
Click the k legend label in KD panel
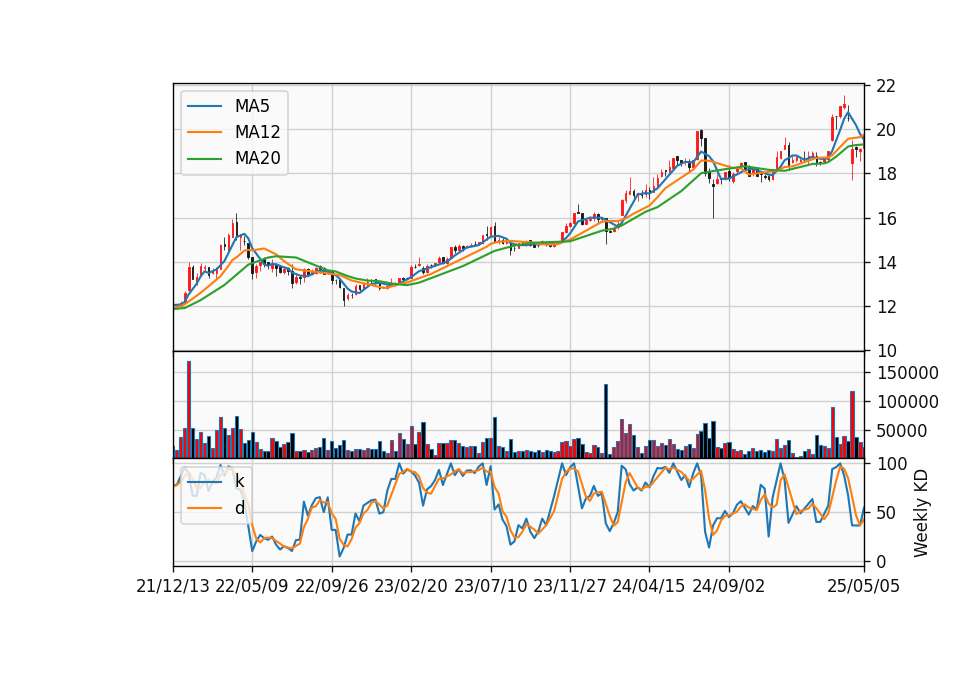click(239, 481)
